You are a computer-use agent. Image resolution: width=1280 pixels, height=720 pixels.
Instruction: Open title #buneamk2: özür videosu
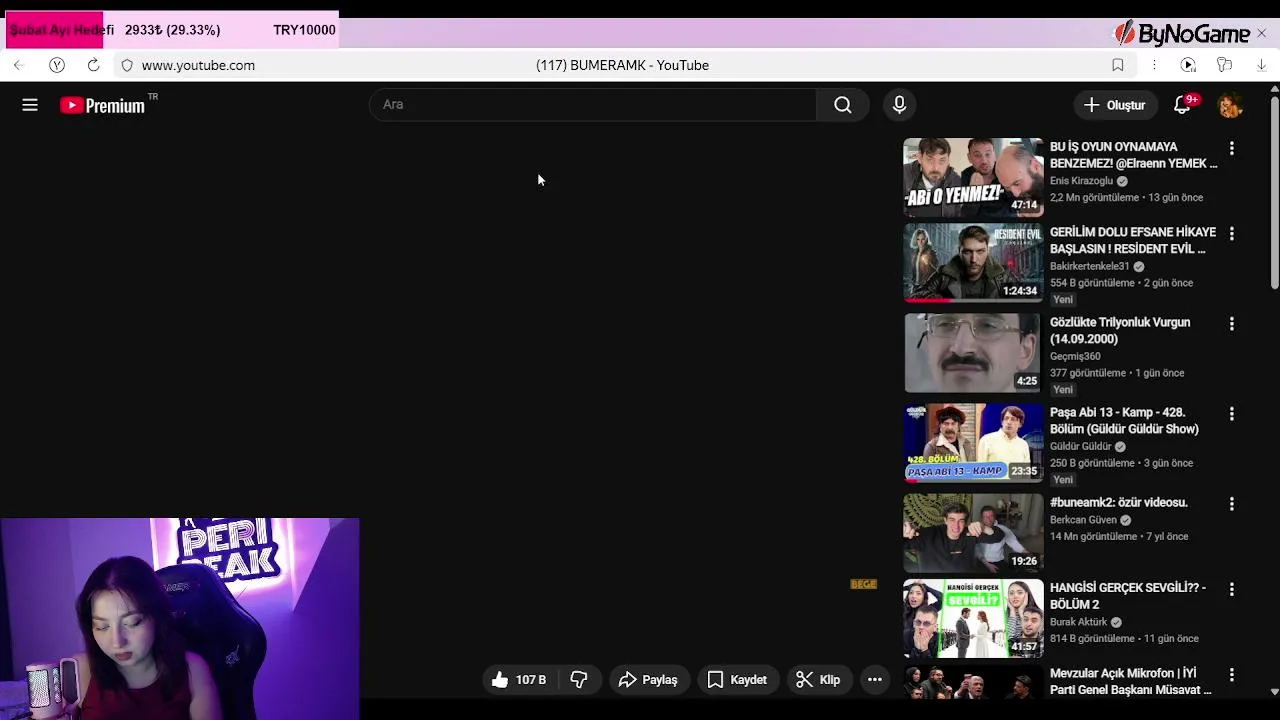click(x=1119, y=503)
